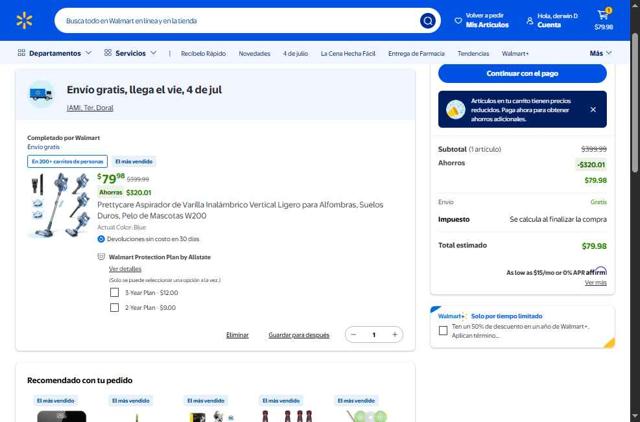This screenshot has height=422, width=640.
Task: Open the Novedades nav item
Action: tap(254, 53)
